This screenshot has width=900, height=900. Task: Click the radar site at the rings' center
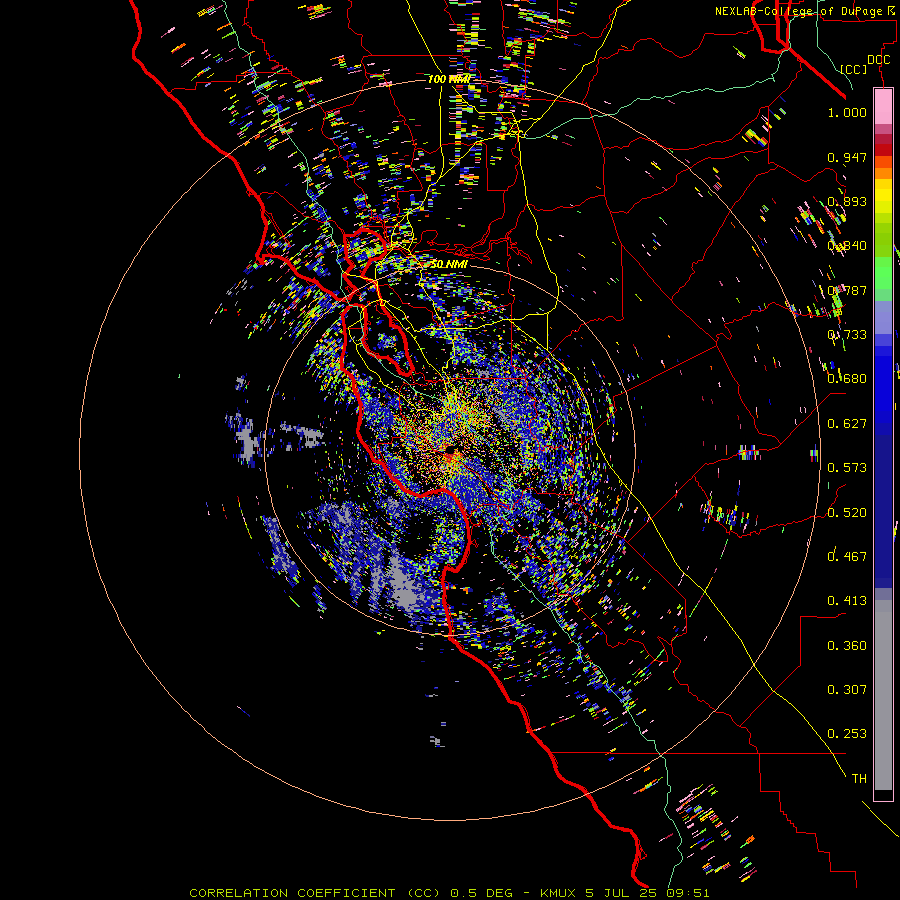(450, 448)
